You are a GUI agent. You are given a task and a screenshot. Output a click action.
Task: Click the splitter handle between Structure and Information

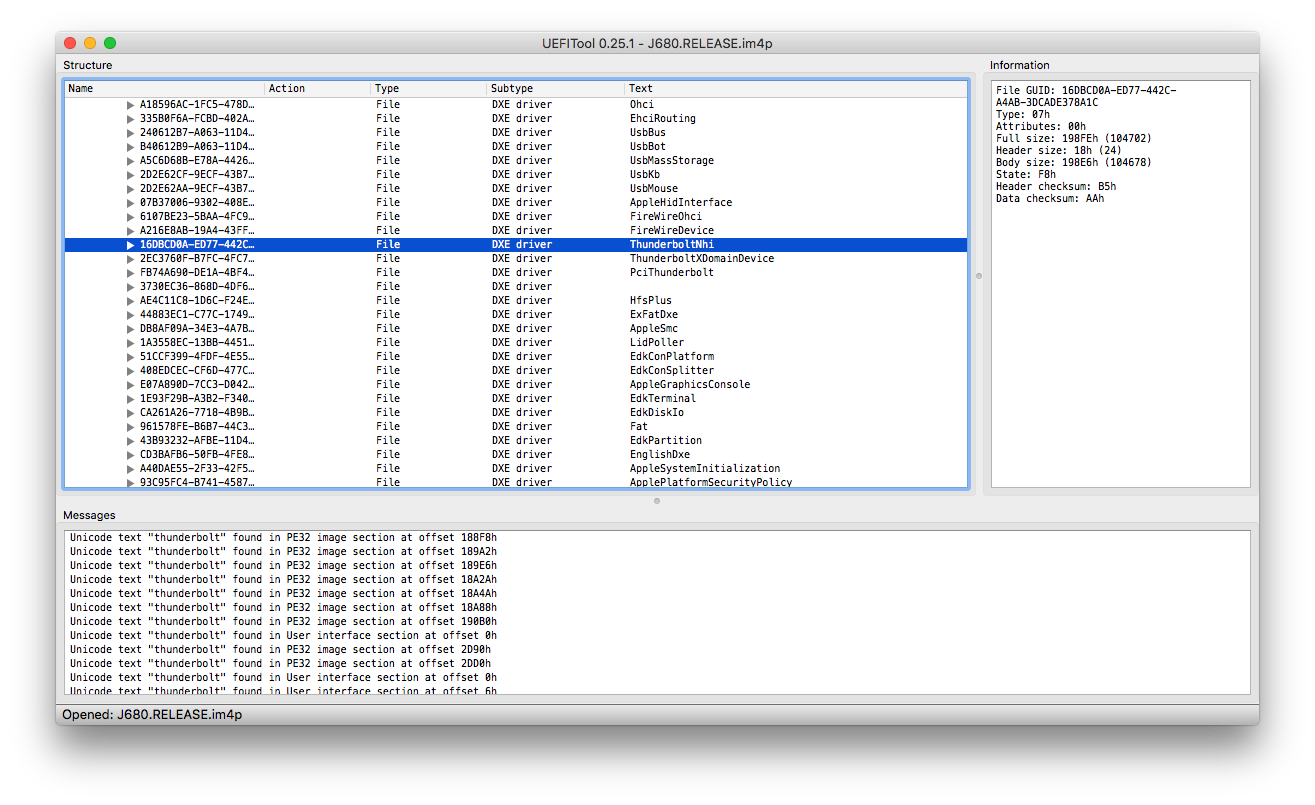coord(979,276)
